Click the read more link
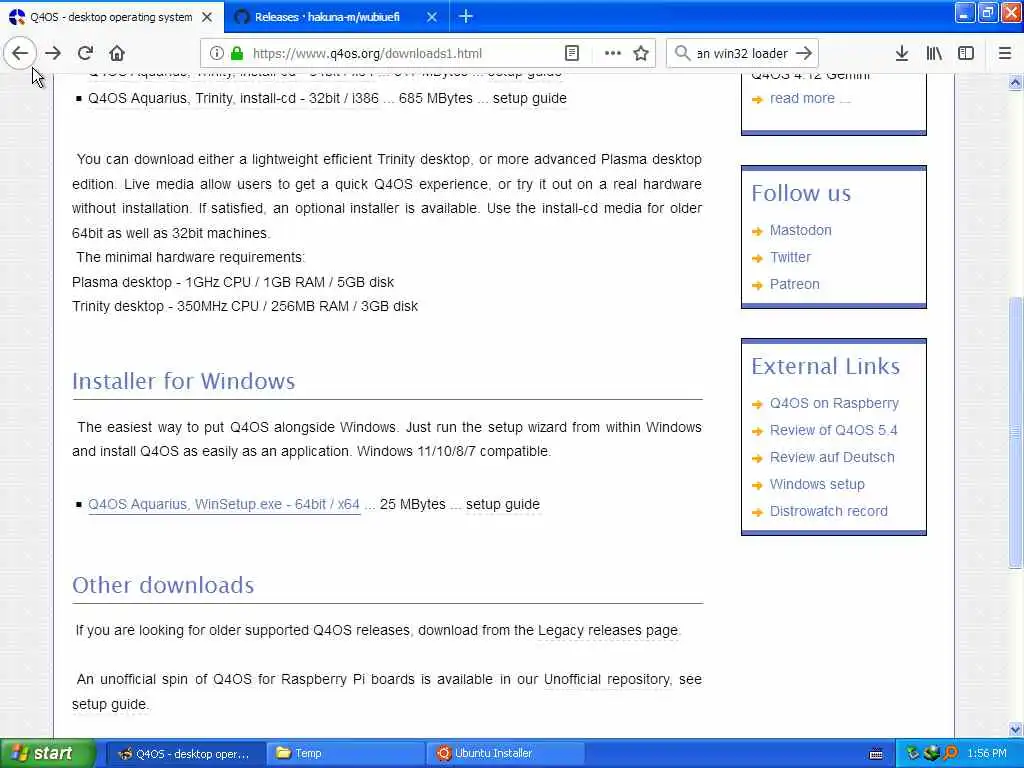 click(802, 98)
